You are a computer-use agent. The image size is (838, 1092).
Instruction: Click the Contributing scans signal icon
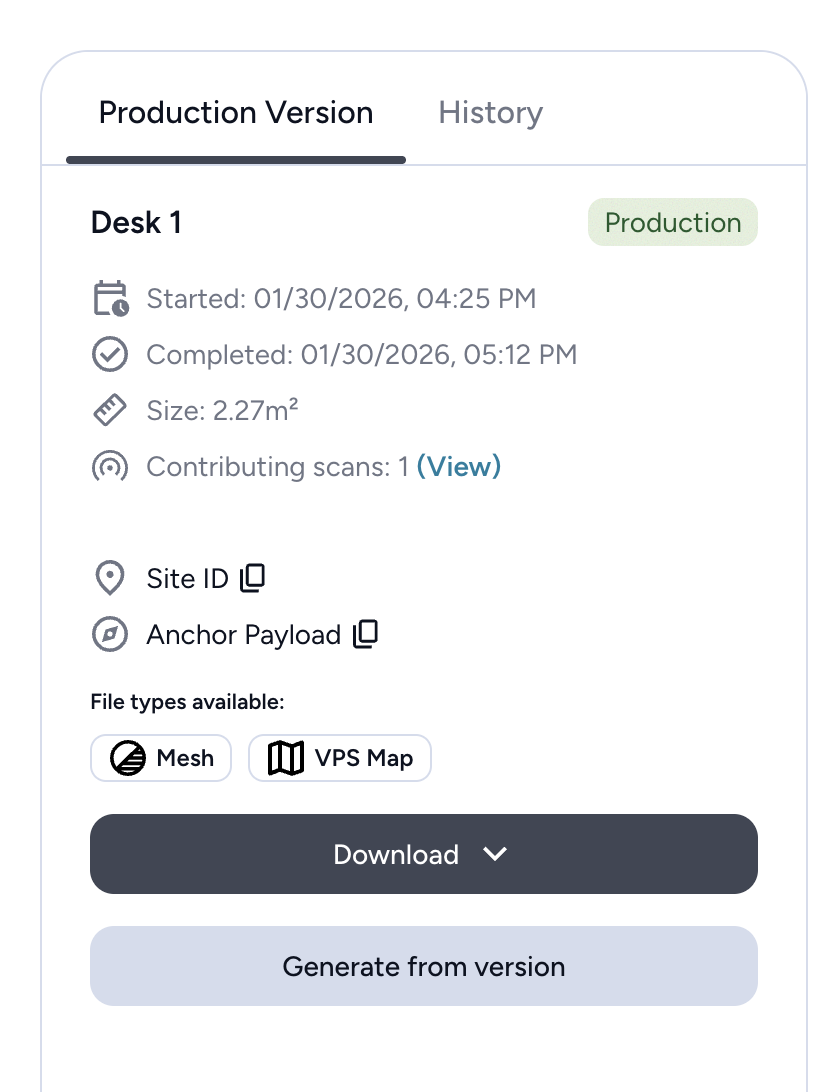pos(109,467)
